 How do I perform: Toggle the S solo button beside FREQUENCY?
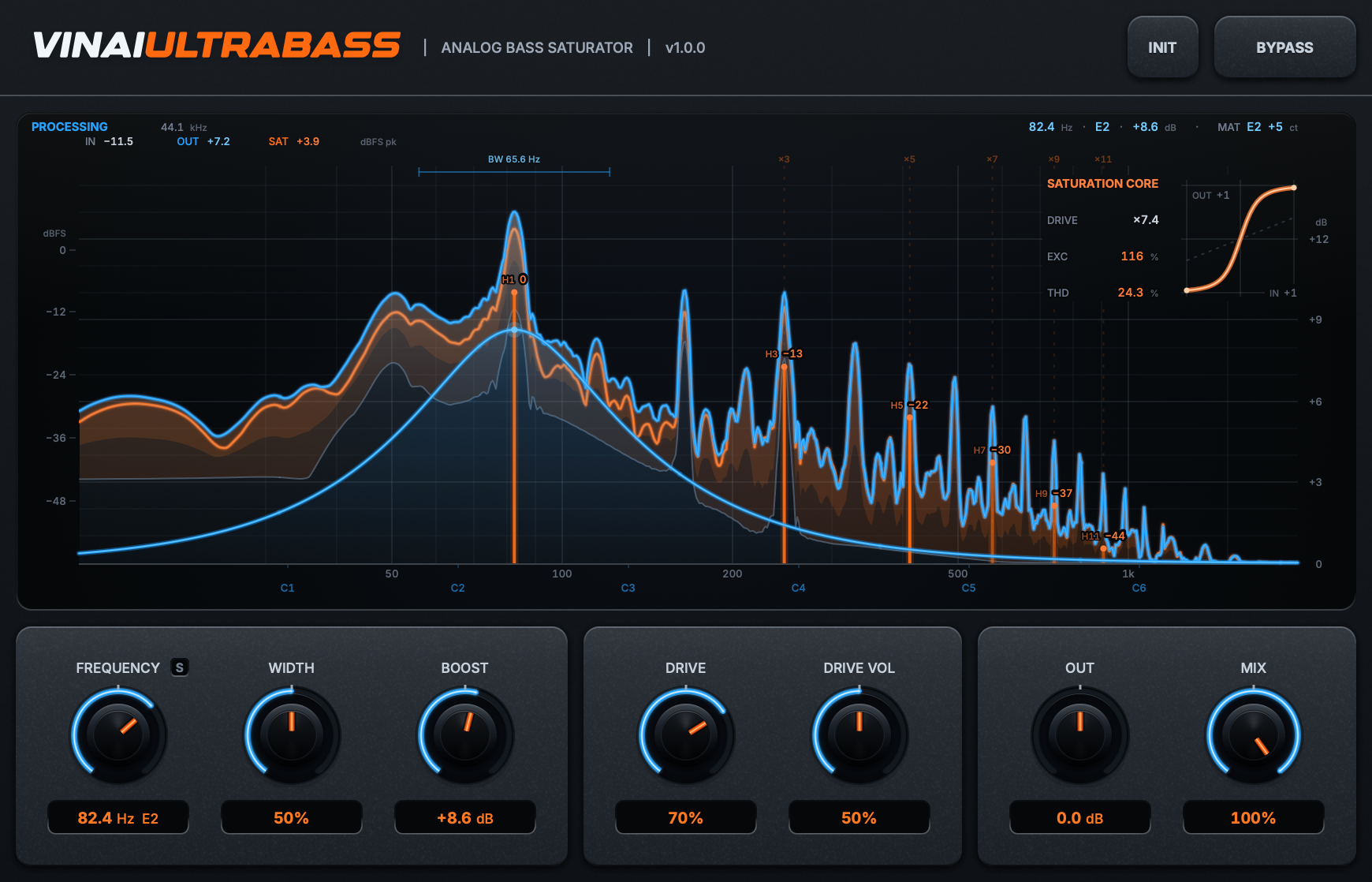click(x=180, y=667)
